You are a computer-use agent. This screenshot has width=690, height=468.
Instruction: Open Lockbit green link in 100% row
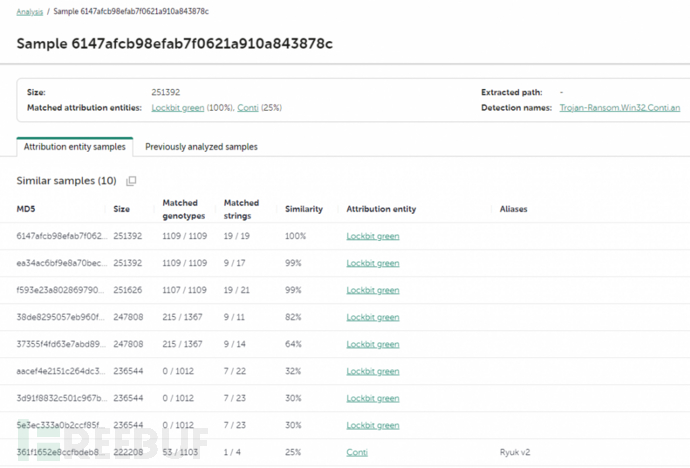coord(373,236)
